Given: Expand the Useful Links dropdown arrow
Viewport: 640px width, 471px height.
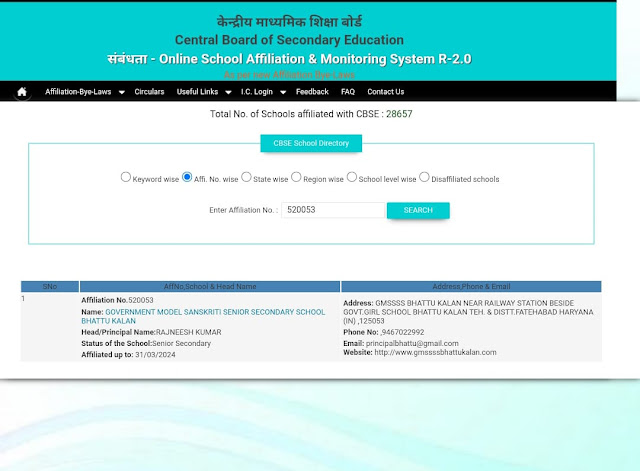Looking at the screenshot, I should [x=229, y=92].
